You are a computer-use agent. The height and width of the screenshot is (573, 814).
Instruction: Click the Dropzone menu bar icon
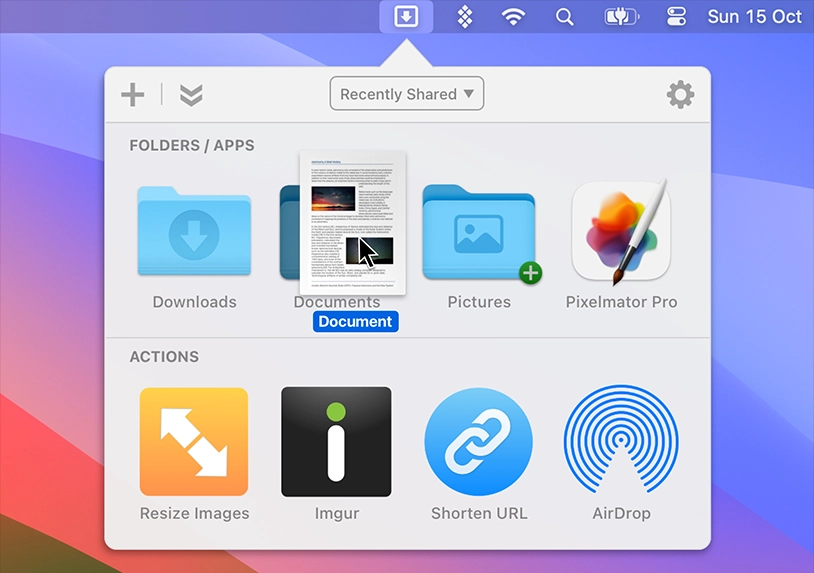click(x=406, y=17)
